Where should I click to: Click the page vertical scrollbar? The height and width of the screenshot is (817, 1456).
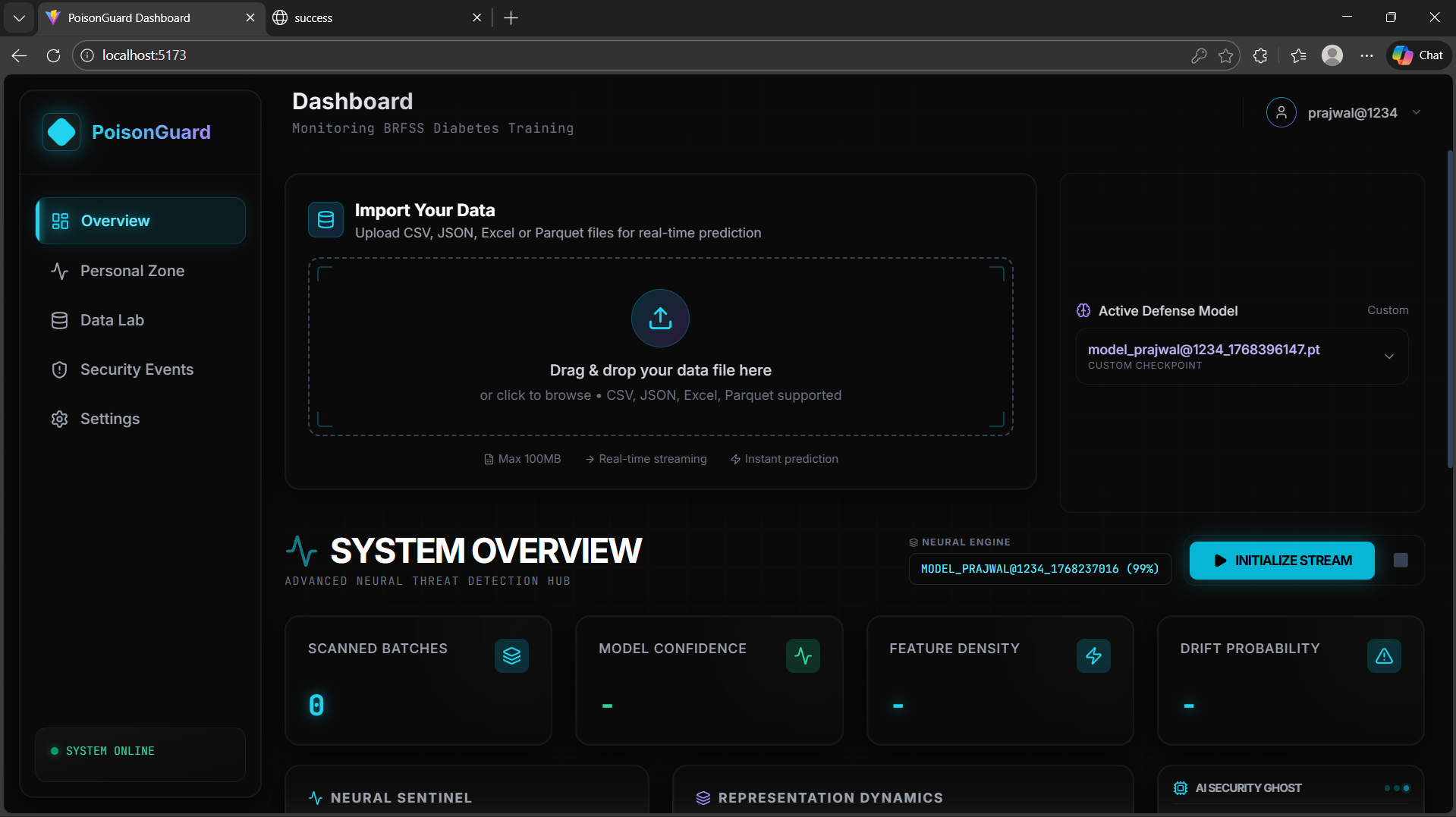pyautogui.click(x=1450, y=310)
